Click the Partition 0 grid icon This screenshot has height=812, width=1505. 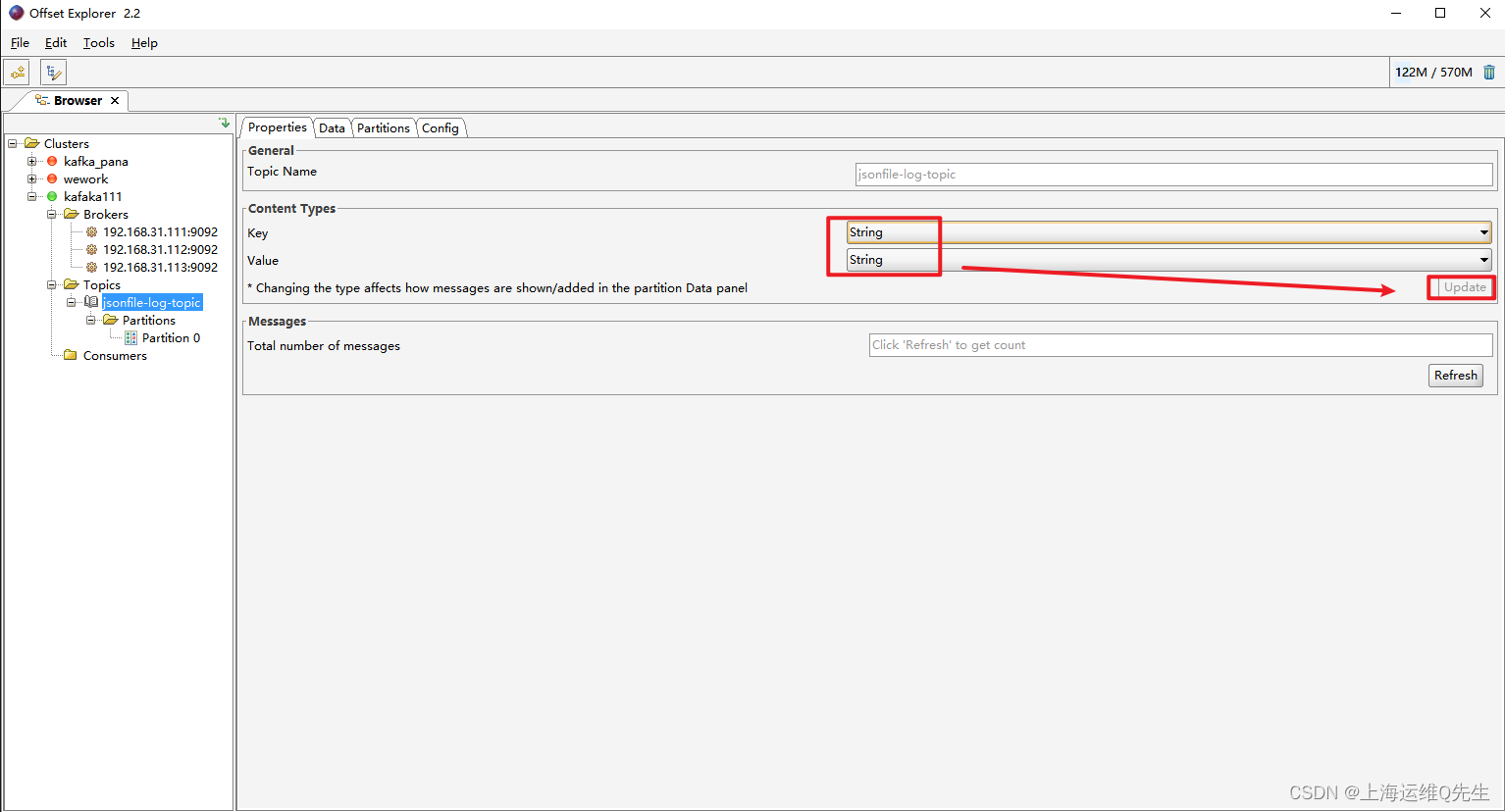[131, 337]
